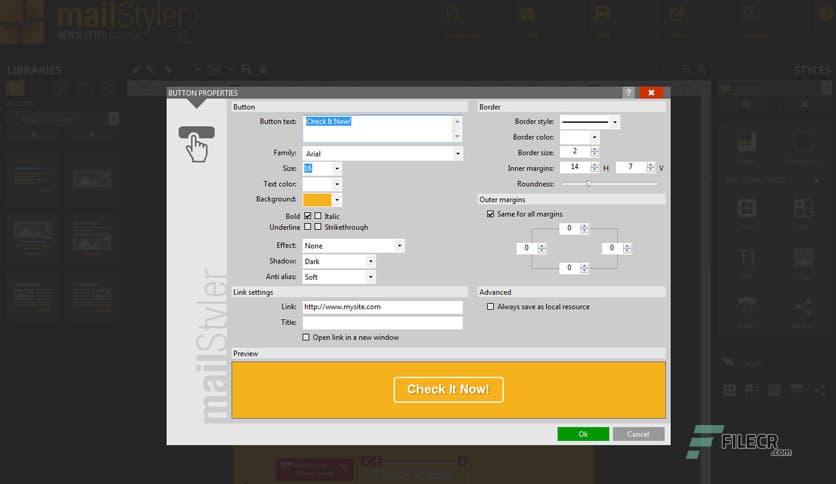
Task: Open the Text color dropdown arrow
Action: 337,184
